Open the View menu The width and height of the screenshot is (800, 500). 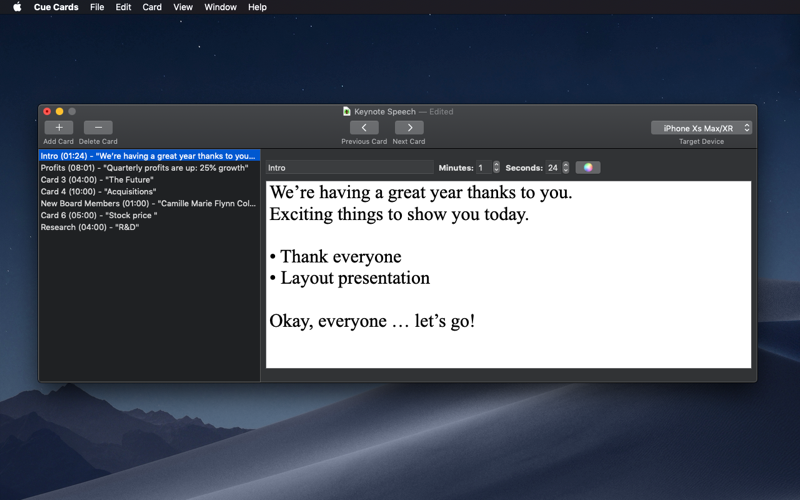[183, 7]
